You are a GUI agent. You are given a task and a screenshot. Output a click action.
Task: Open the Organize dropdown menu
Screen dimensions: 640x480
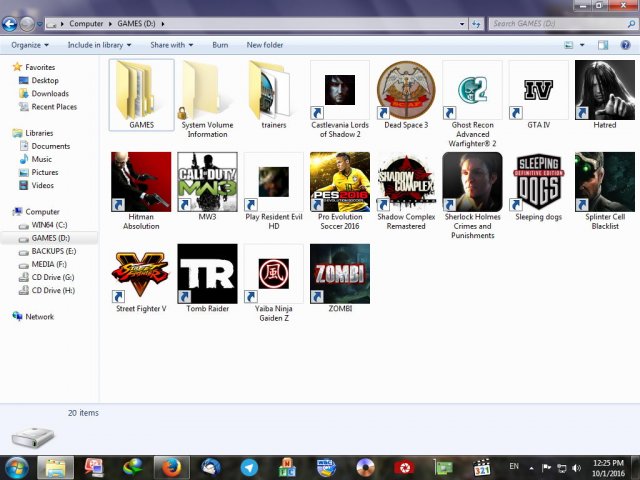tap(30, 45)
